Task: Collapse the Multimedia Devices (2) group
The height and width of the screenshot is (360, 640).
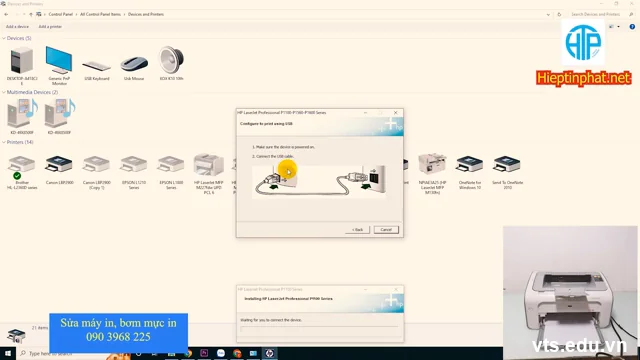Action: coord(4,92)
